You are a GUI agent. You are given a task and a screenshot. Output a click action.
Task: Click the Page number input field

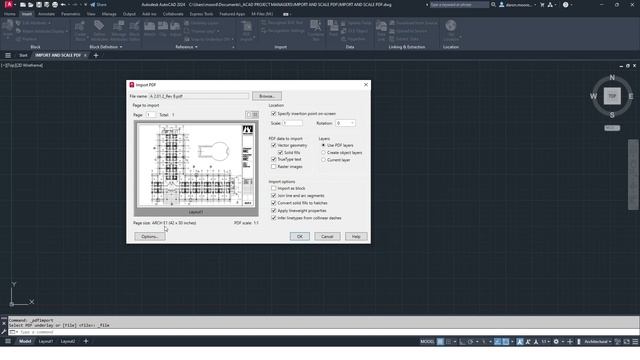pyautogui.click(x=151, y=115)
